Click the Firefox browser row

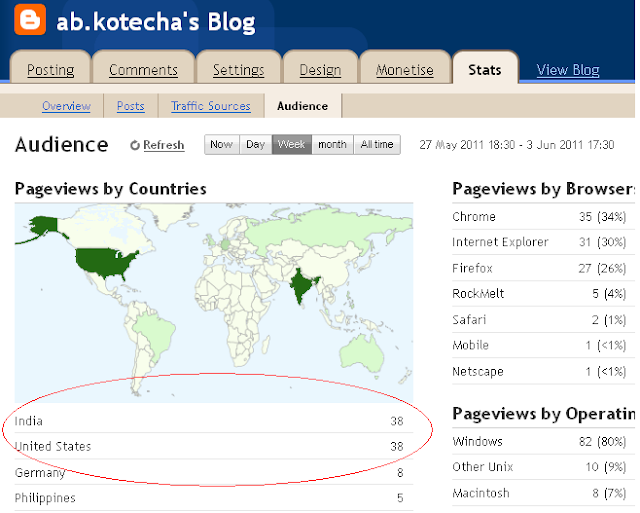tap(543, 268)
